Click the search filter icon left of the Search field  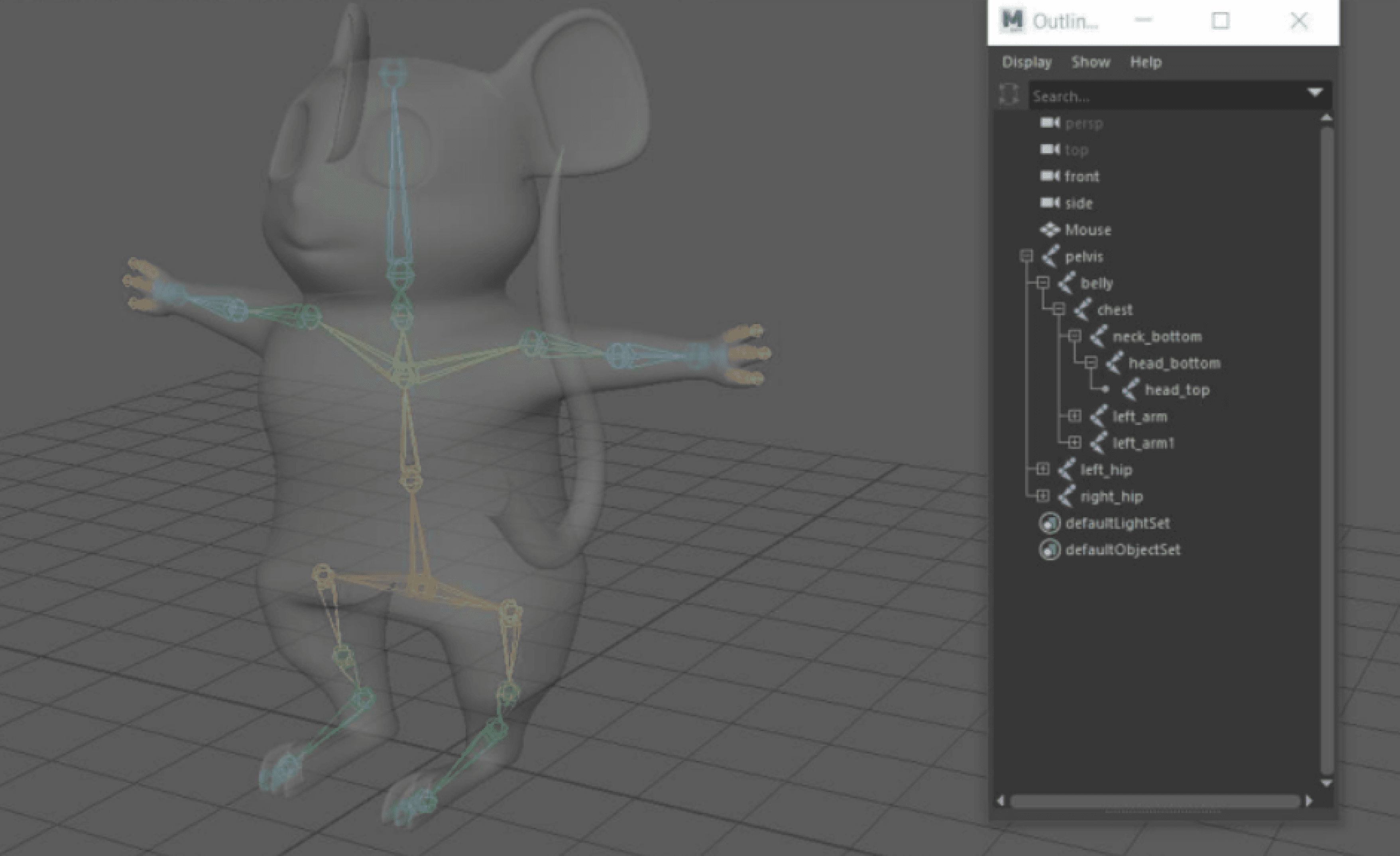click(1009, 95)
